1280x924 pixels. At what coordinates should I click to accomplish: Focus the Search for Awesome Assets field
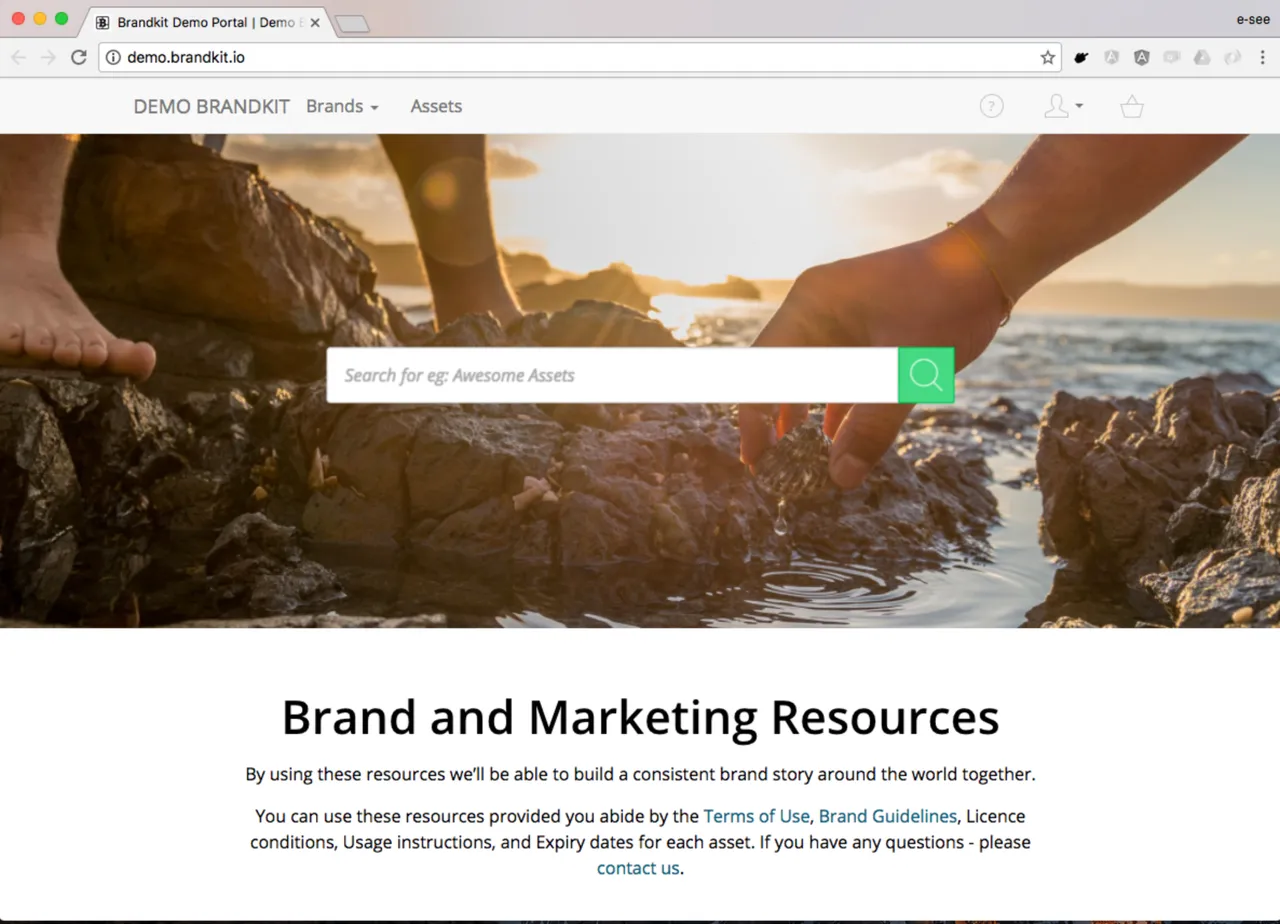[611, 375]
